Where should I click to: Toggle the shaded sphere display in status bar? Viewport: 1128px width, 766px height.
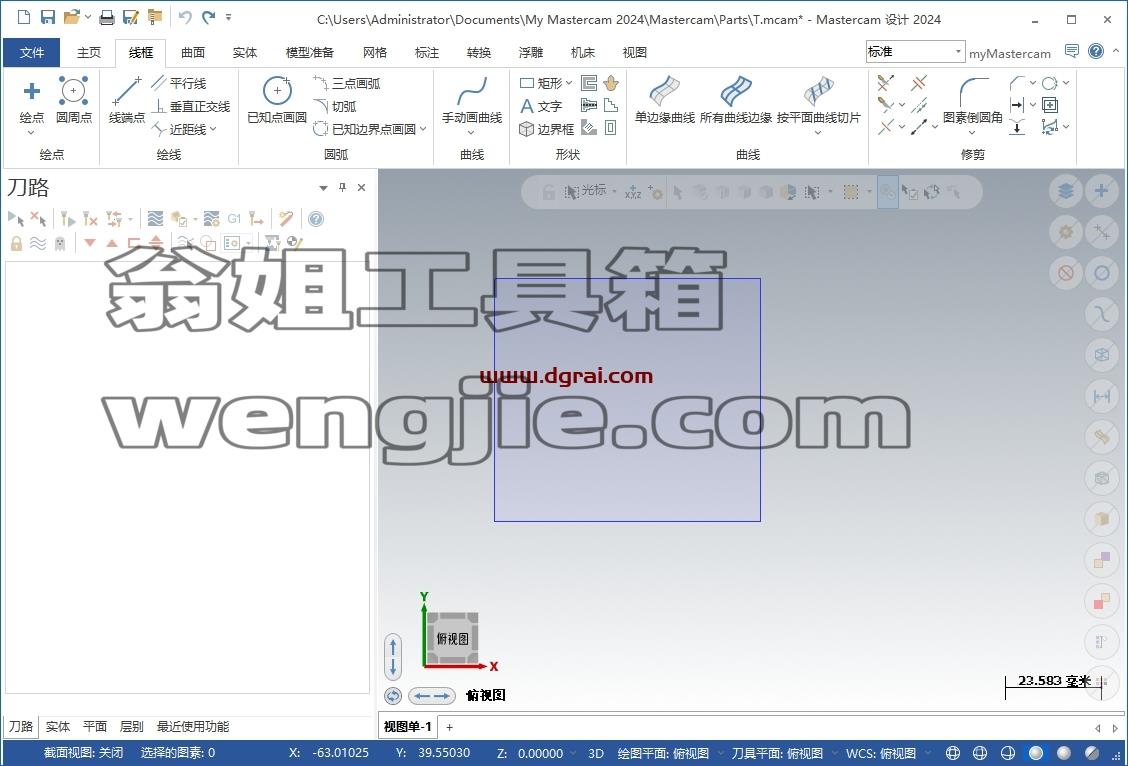[1036, 753]
